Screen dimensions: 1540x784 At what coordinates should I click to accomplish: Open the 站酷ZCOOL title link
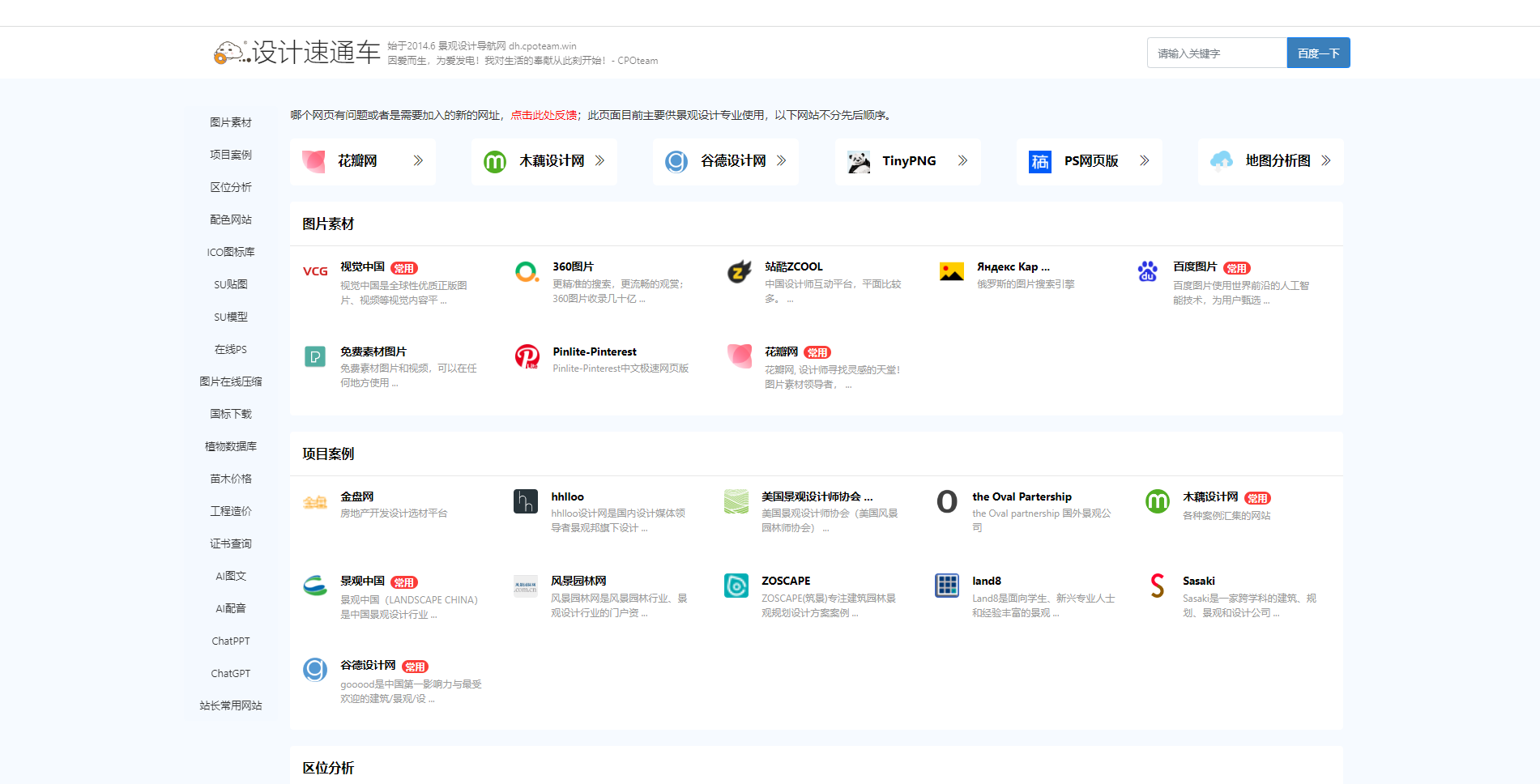pos(794,266)
